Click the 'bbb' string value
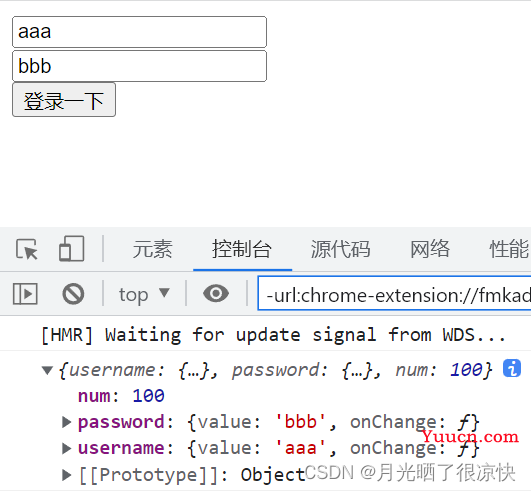The height and width of the screenshot is (491, 531). (301, 422)
